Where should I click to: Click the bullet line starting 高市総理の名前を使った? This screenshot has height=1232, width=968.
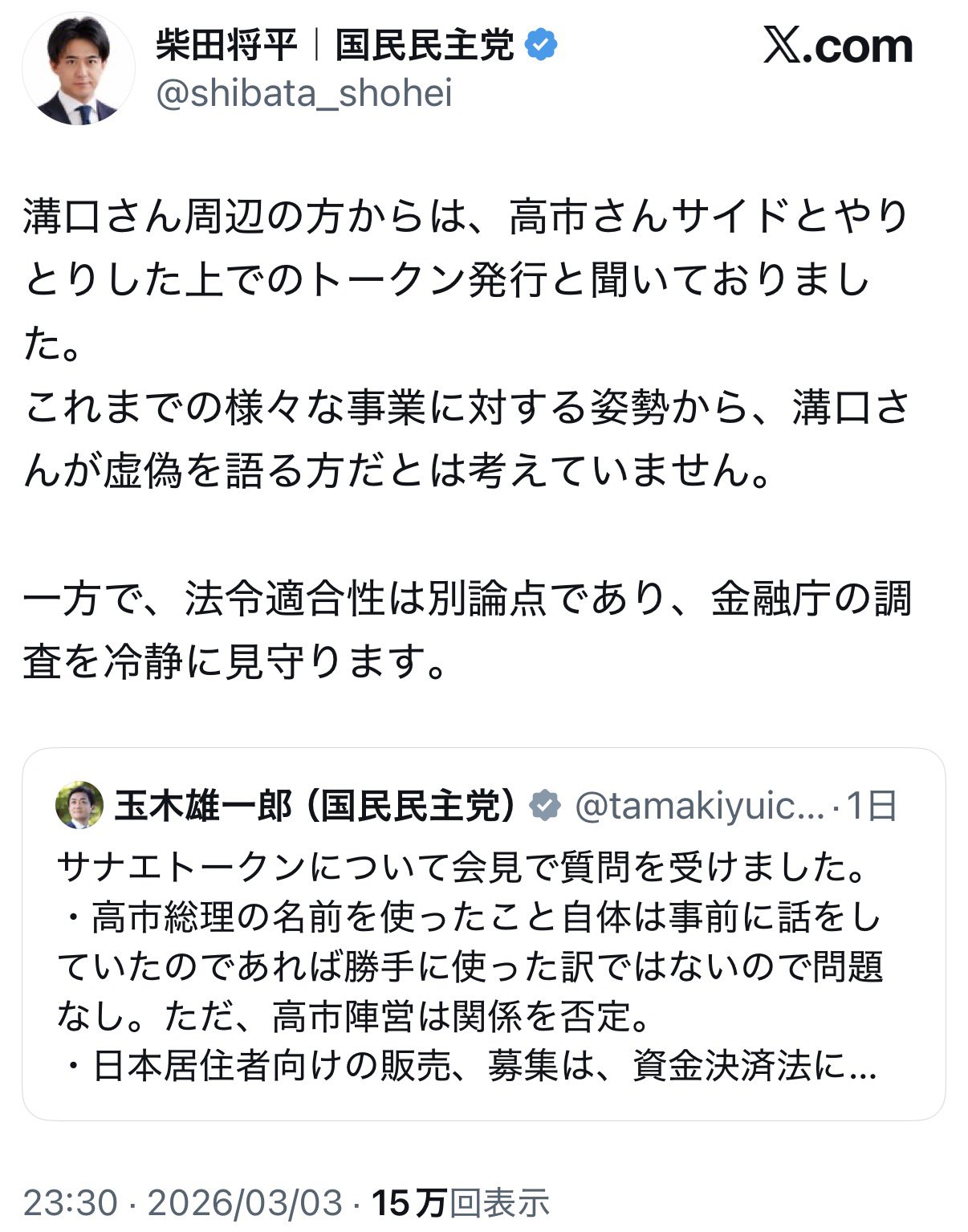pyautogui.click(x=470, y=917)
